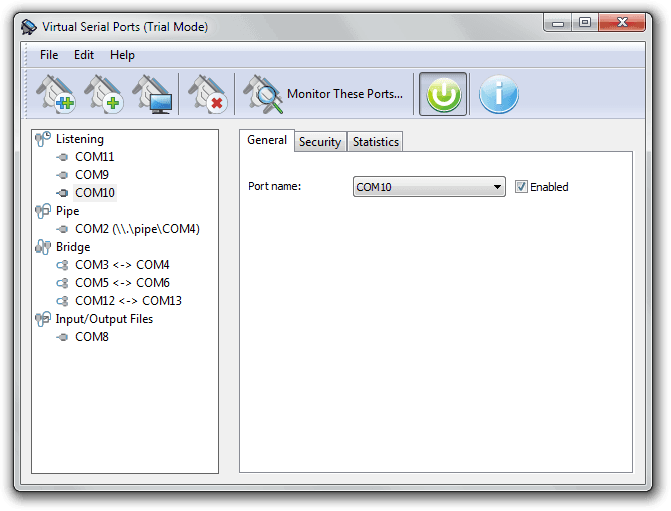The height and width of the screenshot is (511, 671).
Task: Click the delete port red X icon
Action: point(208,94)
